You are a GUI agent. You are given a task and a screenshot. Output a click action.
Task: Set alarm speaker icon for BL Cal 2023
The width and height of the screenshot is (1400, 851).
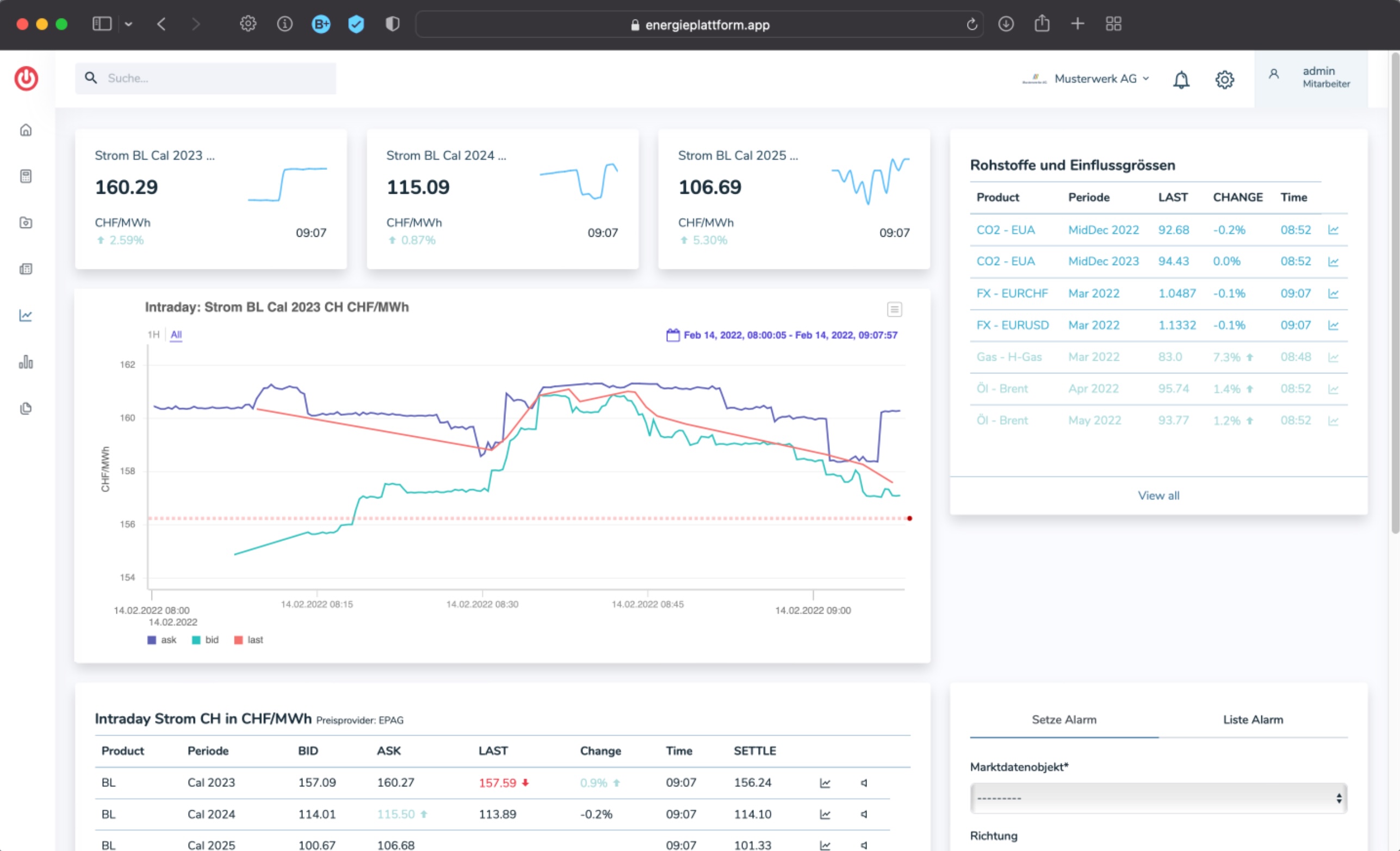point(864,783)
